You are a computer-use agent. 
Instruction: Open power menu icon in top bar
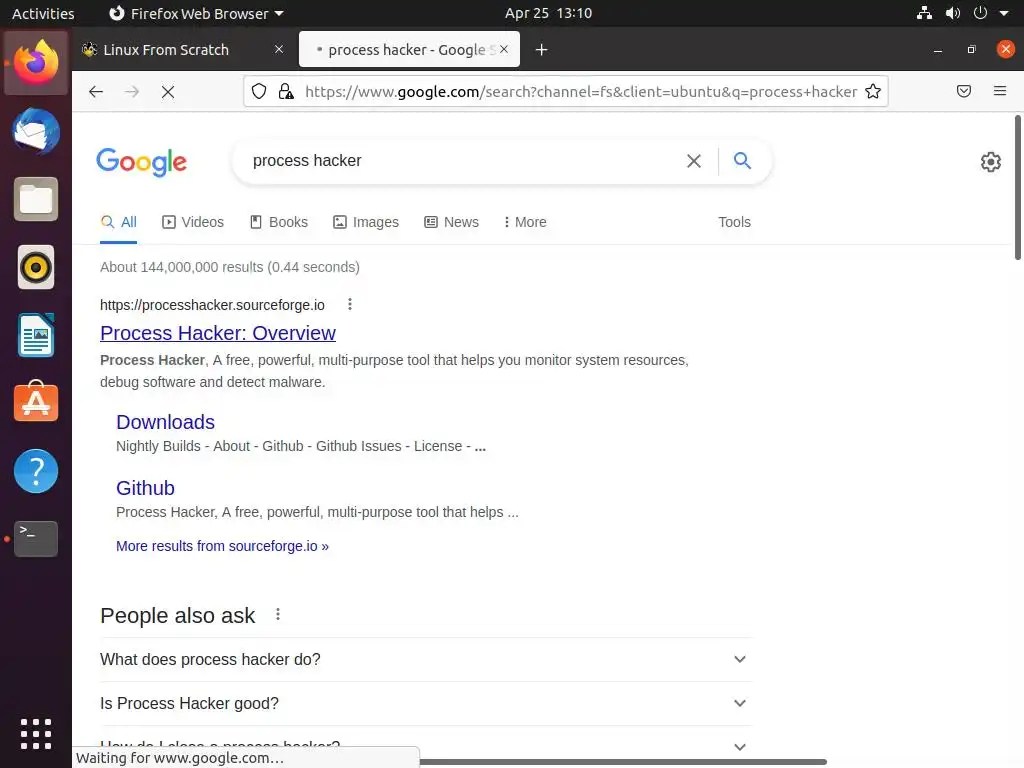pyautogui.click(x=980, y=13)
